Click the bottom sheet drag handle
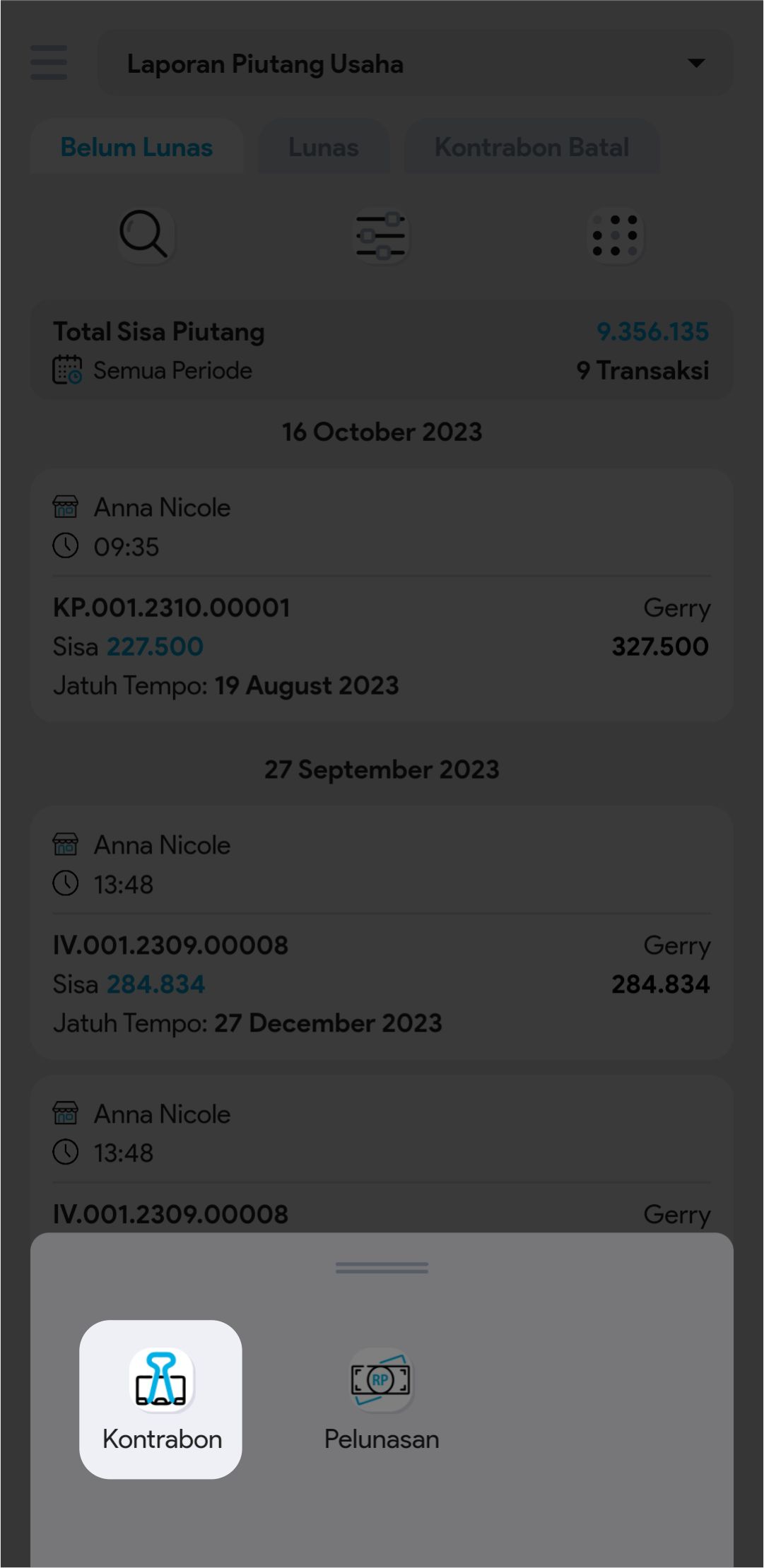Viewport: 764px width, 1568px height. (x=382, y=1268)
